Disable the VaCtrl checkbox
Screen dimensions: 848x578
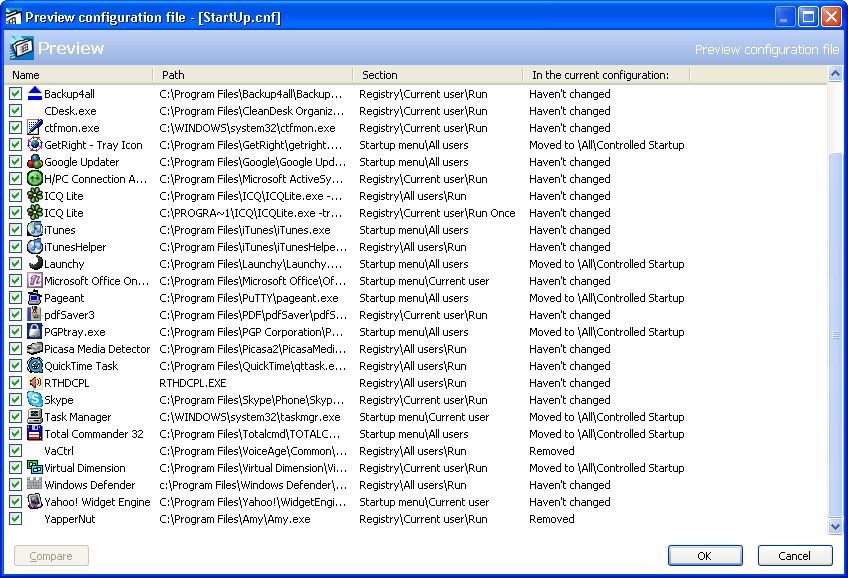click(16, 450)
